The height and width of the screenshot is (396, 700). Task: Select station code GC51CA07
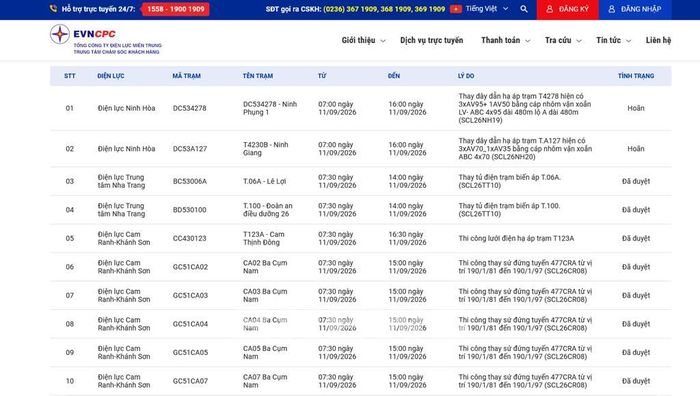(x=190, y=381)
